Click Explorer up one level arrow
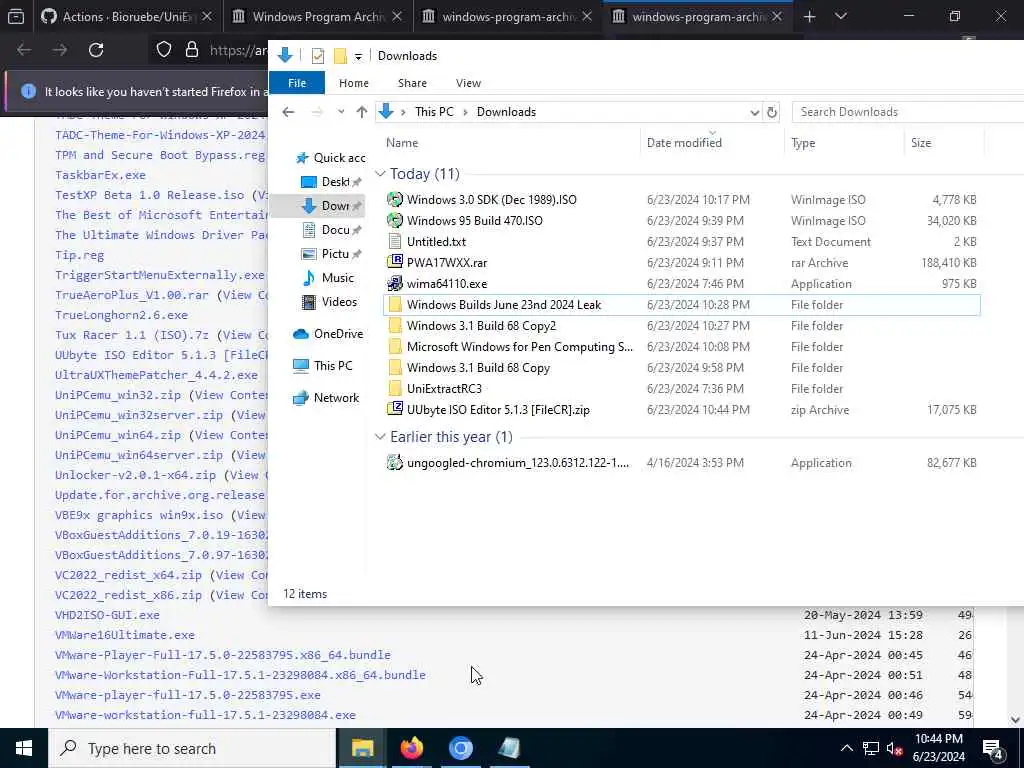Viewport: 1024px width, 768px height. 362,112
